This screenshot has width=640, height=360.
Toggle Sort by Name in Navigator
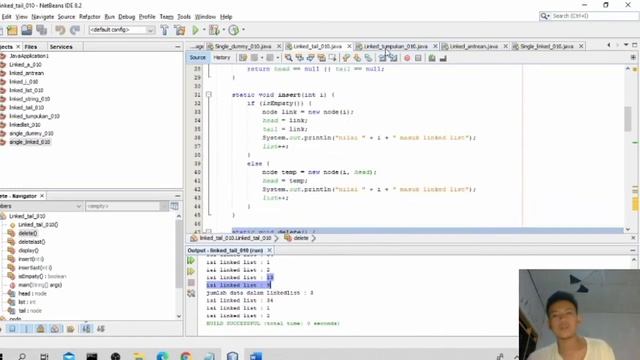[x=86, y=329]
